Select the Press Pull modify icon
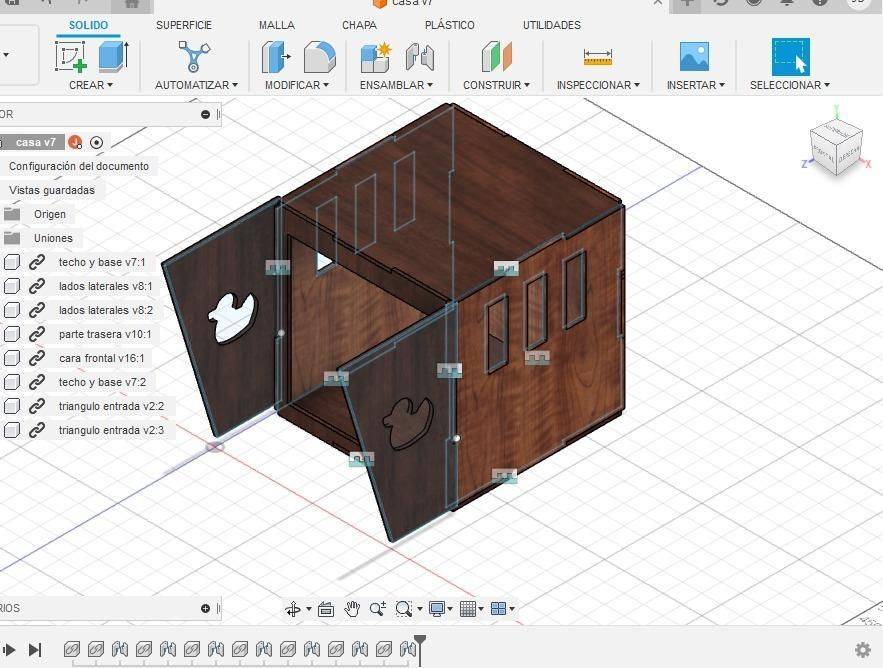Viewport: 883px width, 668px height. click(276, 57)
